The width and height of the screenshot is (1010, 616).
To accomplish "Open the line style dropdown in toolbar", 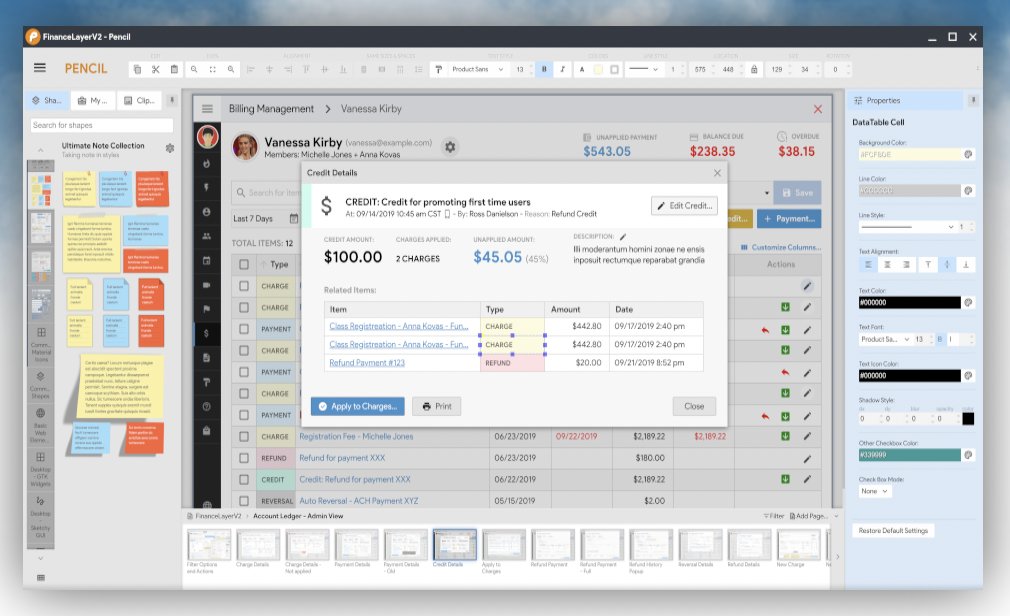I will (643, 69).
